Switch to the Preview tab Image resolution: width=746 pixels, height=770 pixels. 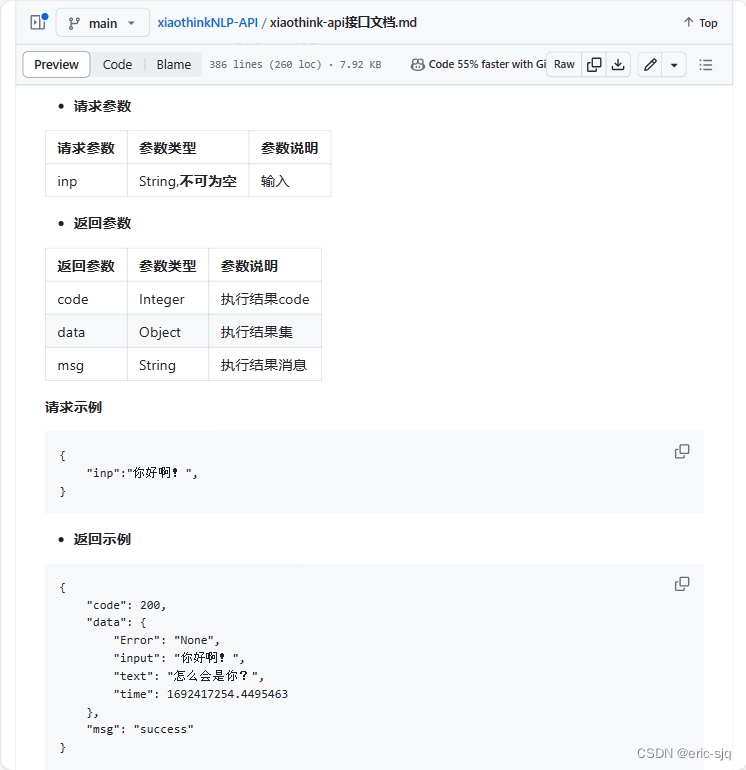(x=56, y=64)
